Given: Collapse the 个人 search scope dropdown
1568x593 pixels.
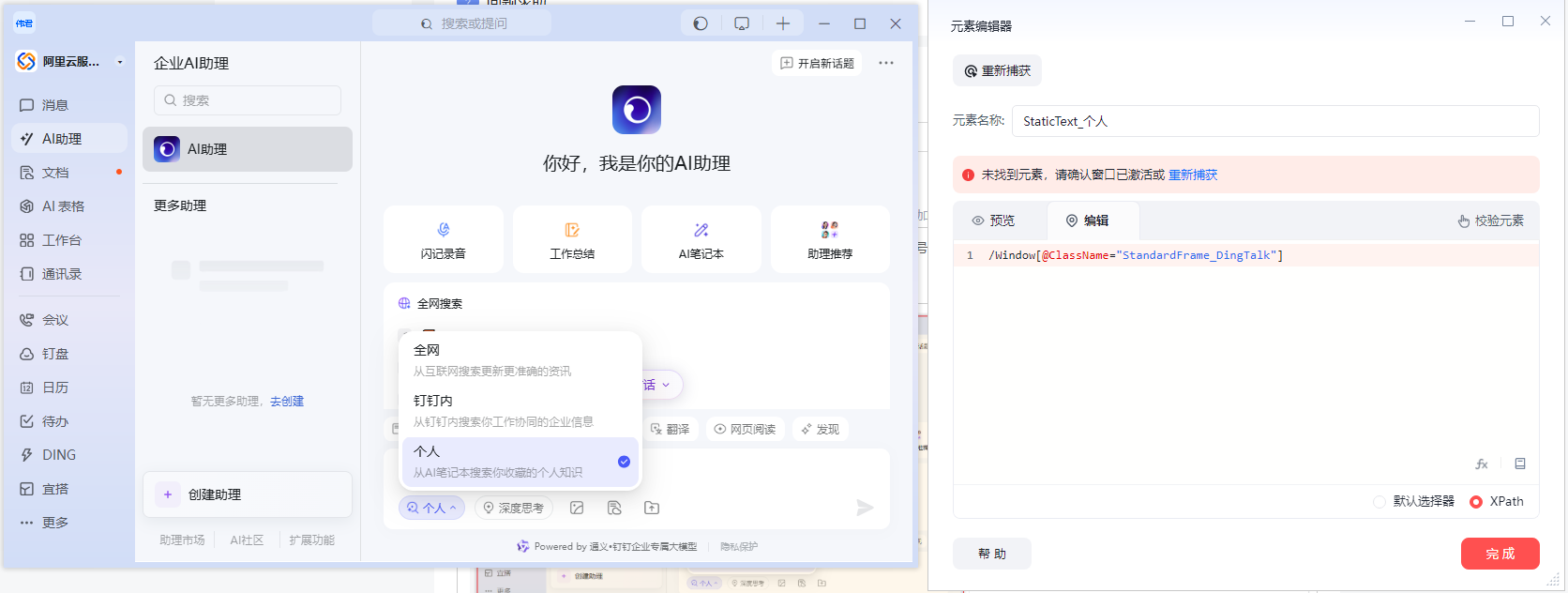Looking at the screenshot, I should tap(432, 508).
